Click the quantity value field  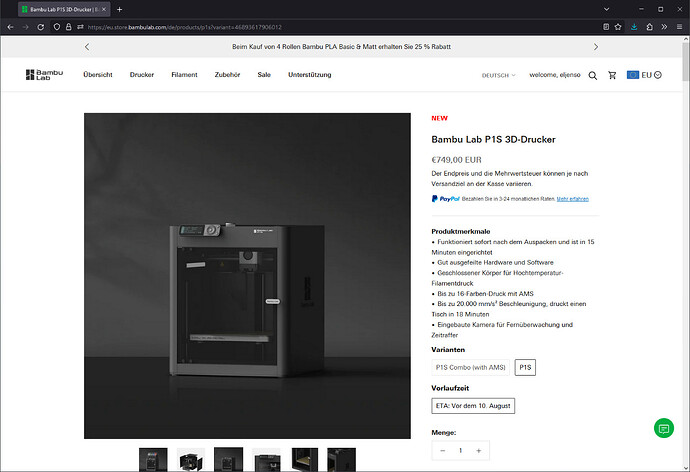(x=460, y=450)
